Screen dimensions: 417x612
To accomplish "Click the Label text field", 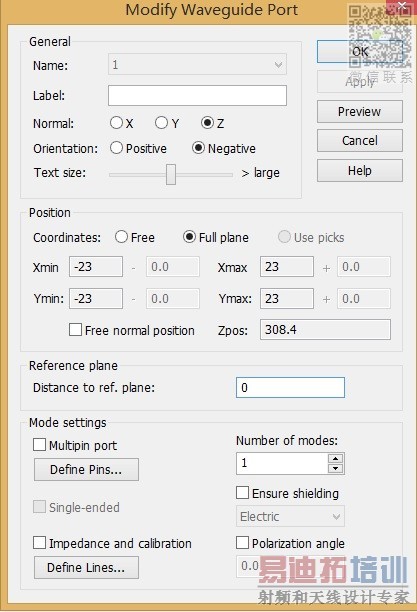I will tap(197, 96).
